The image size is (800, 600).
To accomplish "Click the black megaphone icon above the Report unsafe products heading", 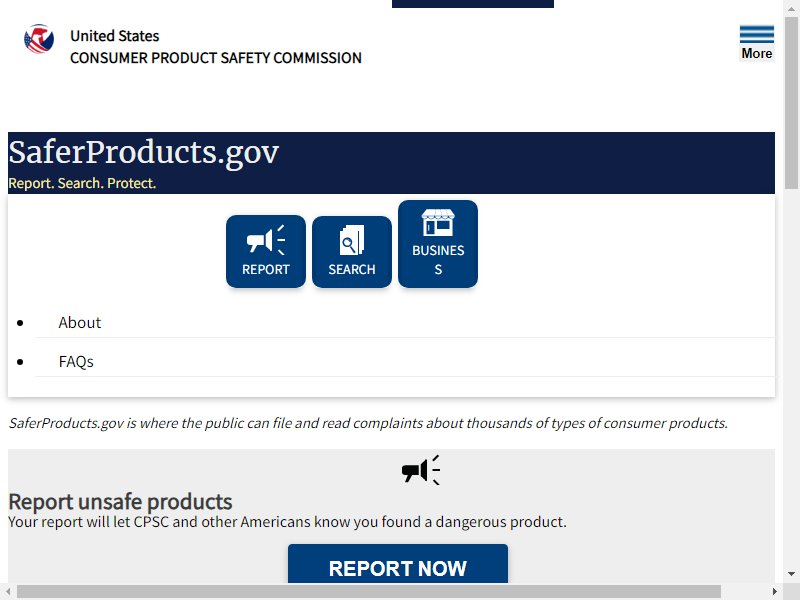I will pos(421,470).
